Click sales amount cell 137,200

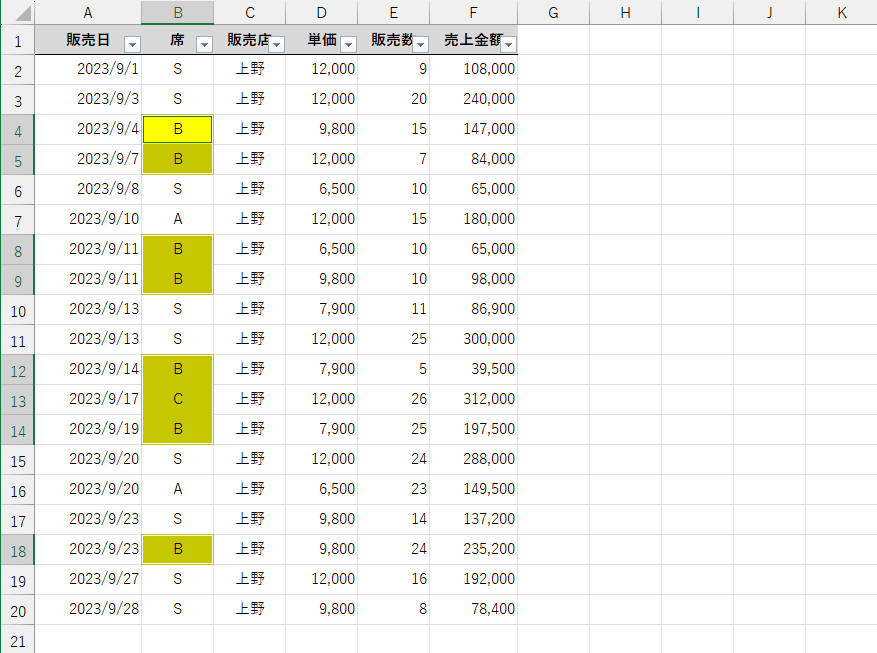(474, 519)
